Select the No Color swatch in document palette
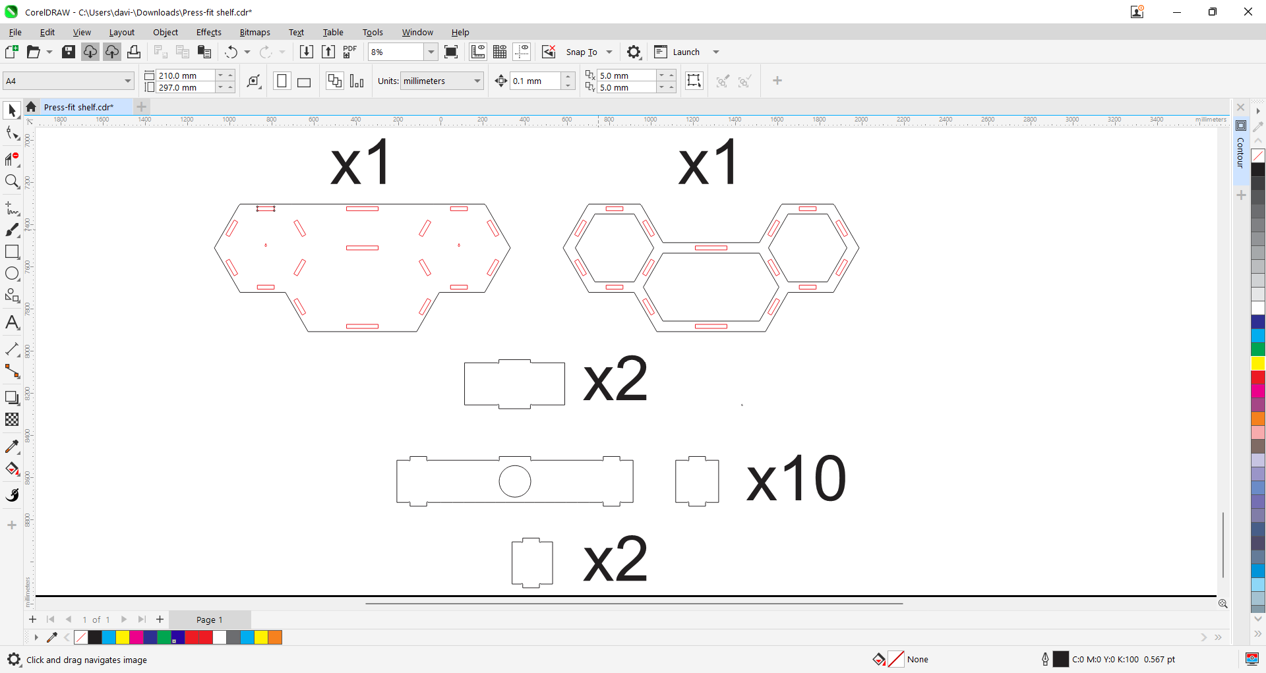Screen dimensions: 1266x673 [x=81, y=637]
